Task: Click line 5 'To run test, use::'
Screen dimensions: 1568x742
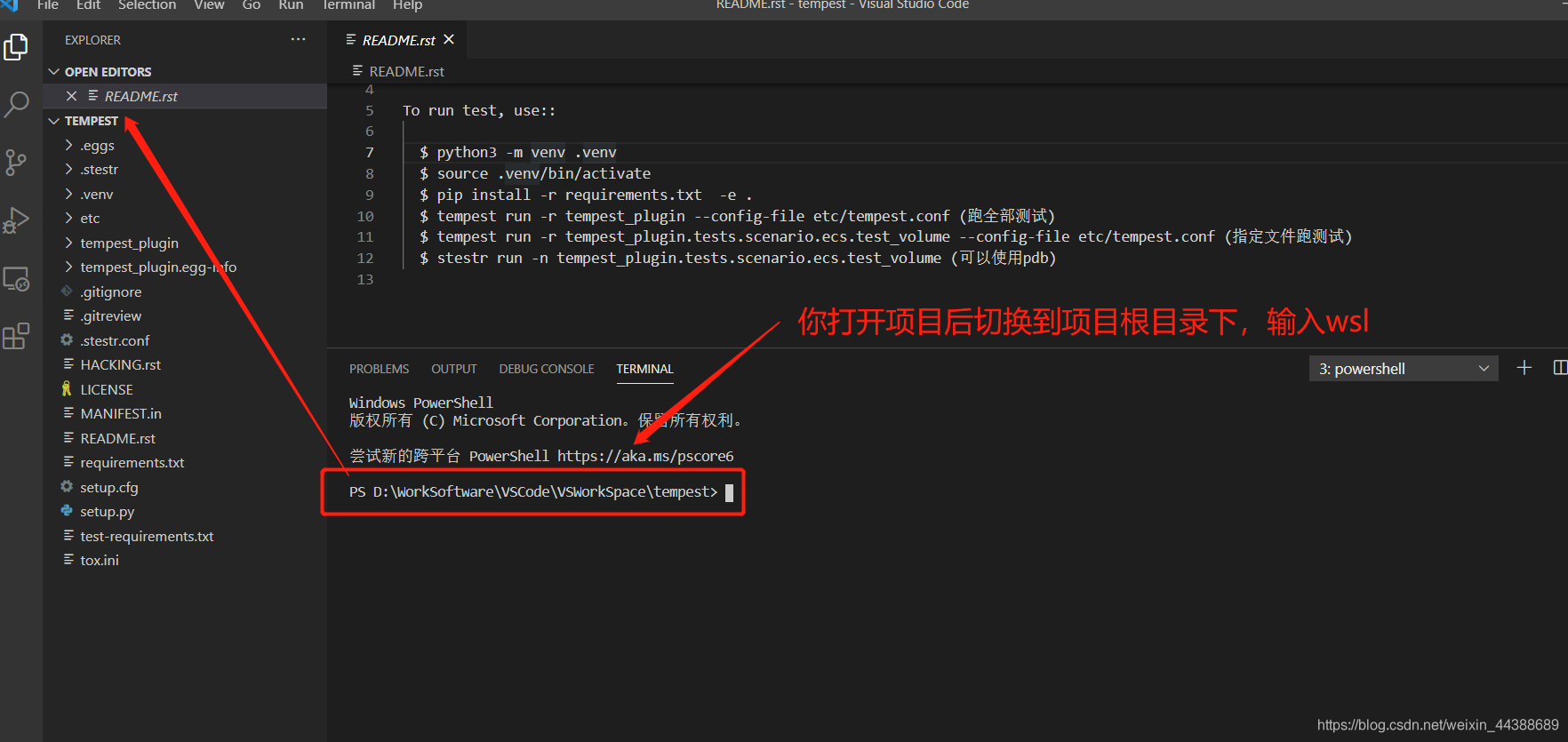Action: coord(479,111)
